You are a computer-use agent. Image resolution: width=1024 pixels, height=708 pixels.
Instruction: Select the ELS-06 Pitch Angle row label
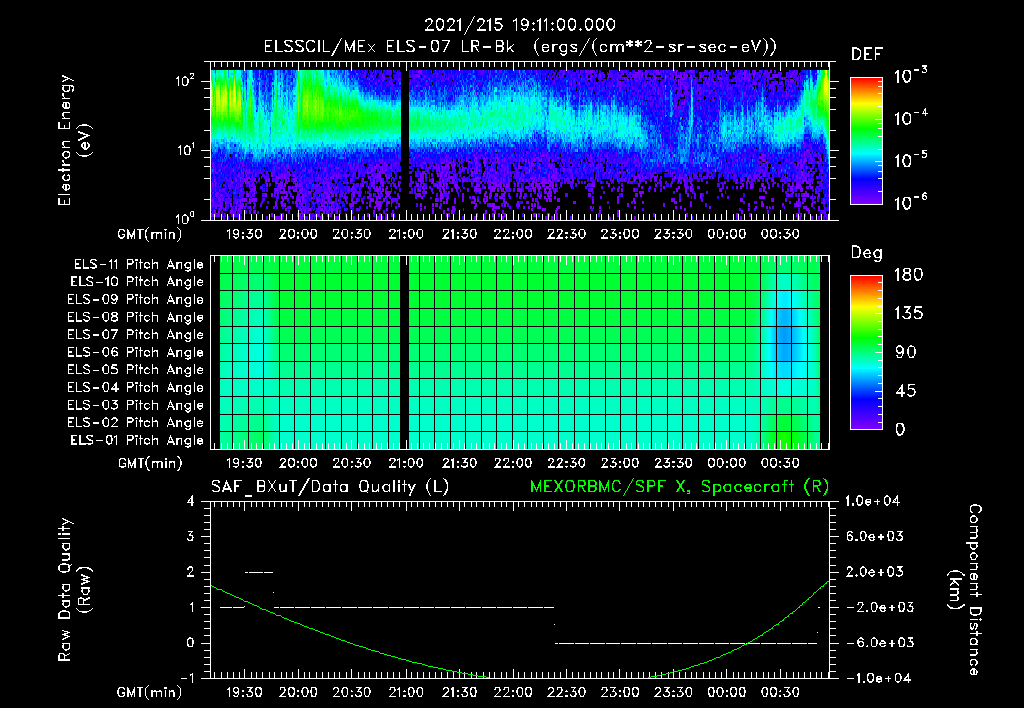(136, 353)
